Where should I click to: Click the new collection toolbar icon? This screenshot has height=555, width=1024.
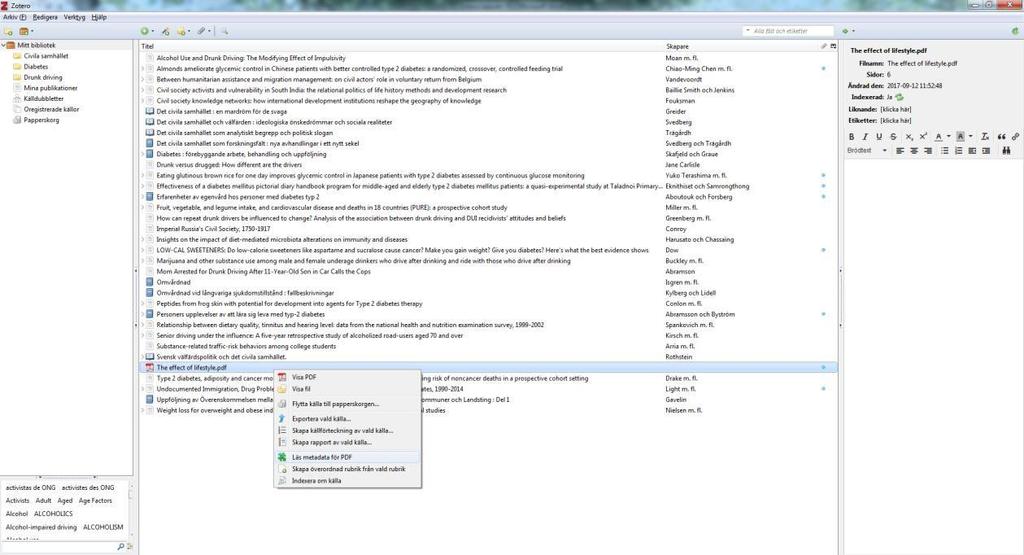coord(8,31)
